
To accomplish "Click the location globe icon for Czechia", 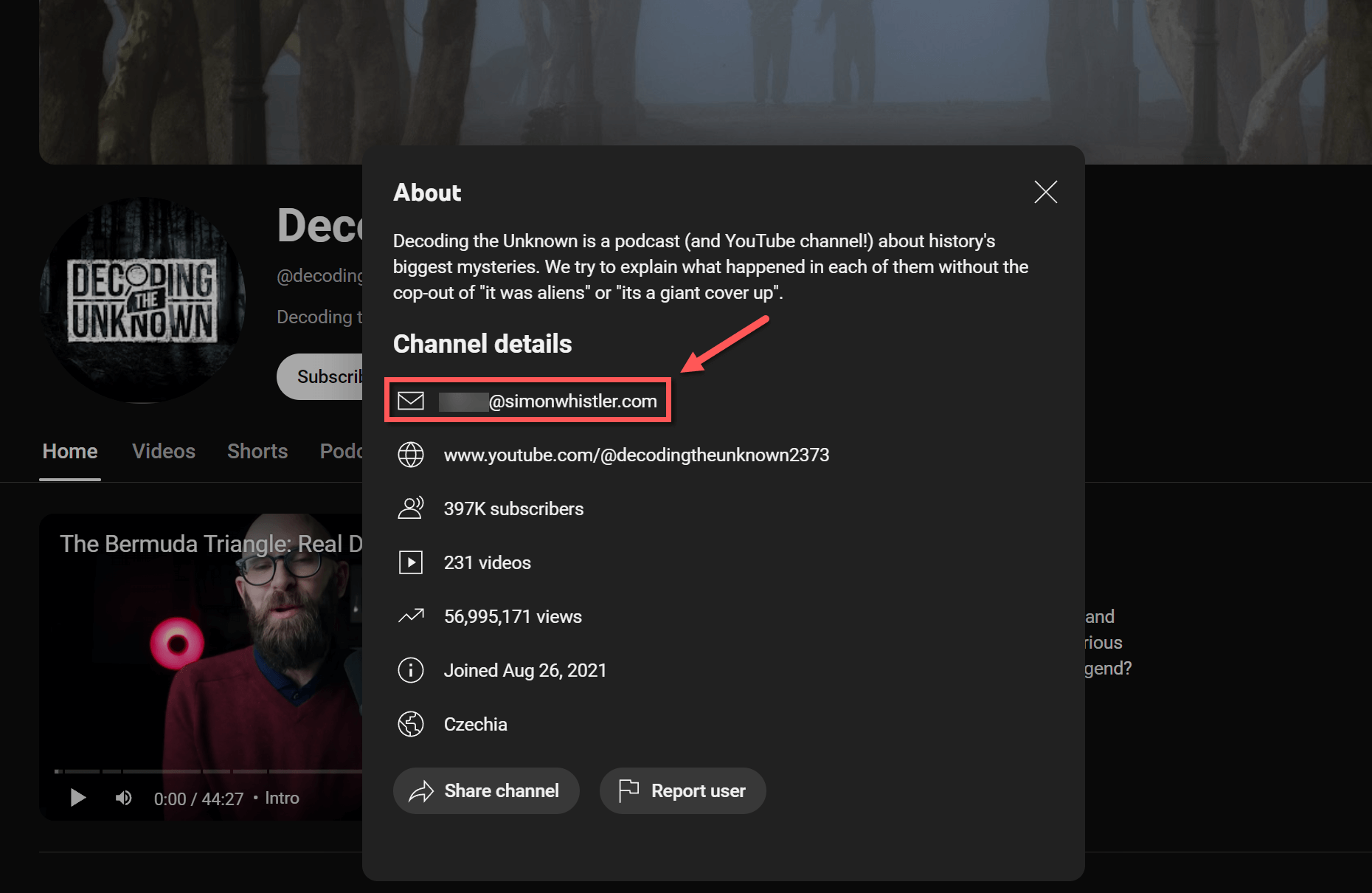I will [411, 724].
